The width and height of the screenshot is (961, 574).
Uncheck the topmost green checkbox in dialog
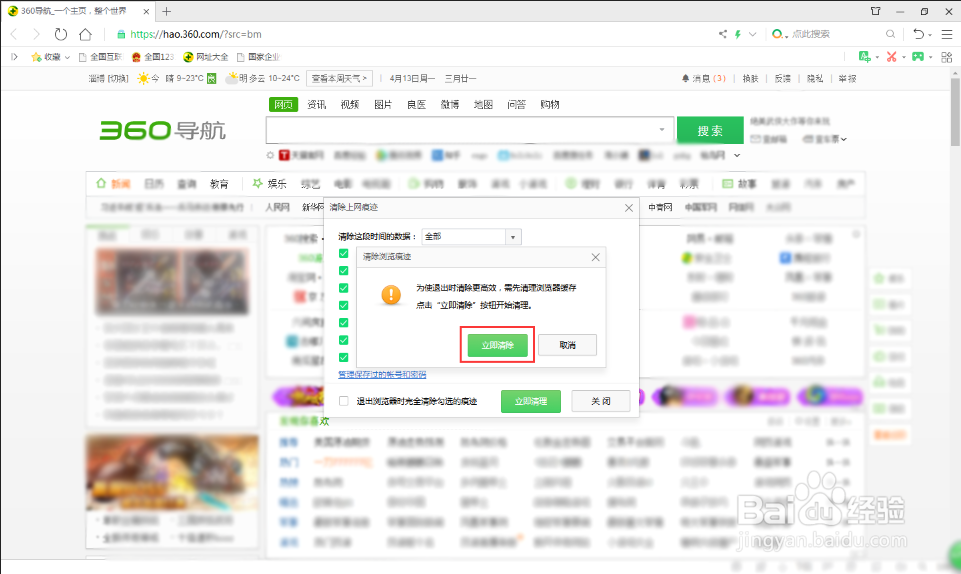[x=344, y=254]
